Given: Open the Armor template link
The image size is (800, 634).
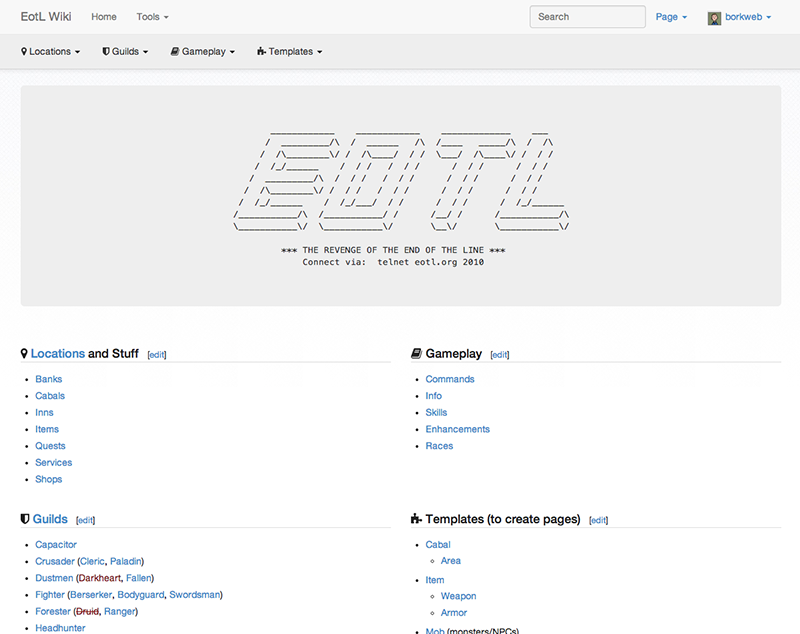Looking at the screenshot, I should tap(454, 613).
